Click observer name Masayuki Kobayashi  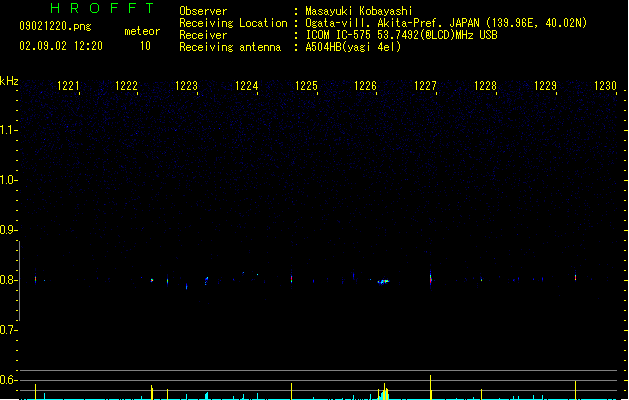click(x=359, y=11)
